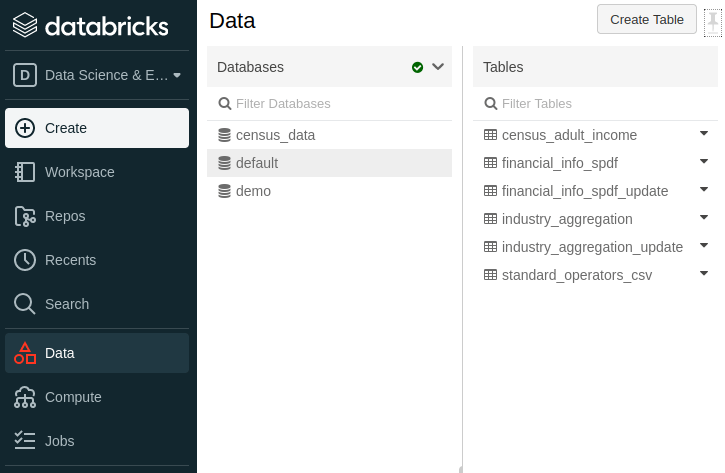Click green cluster status check icon
The height and width of the screenshot is (473, 725).
pyautogui.click(x=417, y=67)
